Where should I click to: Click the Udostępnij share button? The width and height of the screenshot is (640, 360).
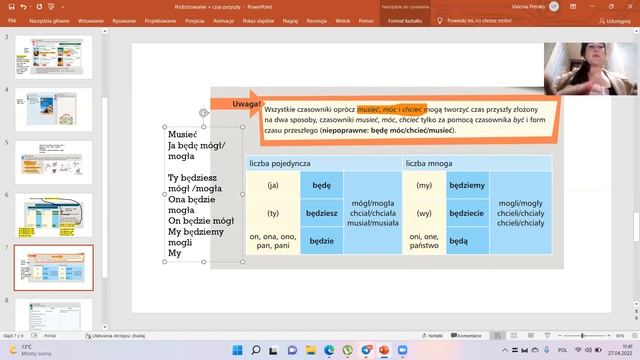coord(615,21)
